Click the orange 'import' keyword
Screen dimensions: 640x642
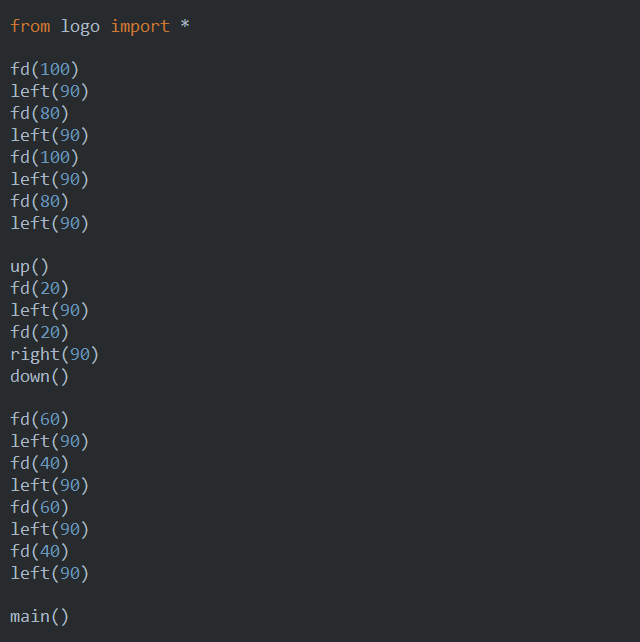click(x=140, y=27)
